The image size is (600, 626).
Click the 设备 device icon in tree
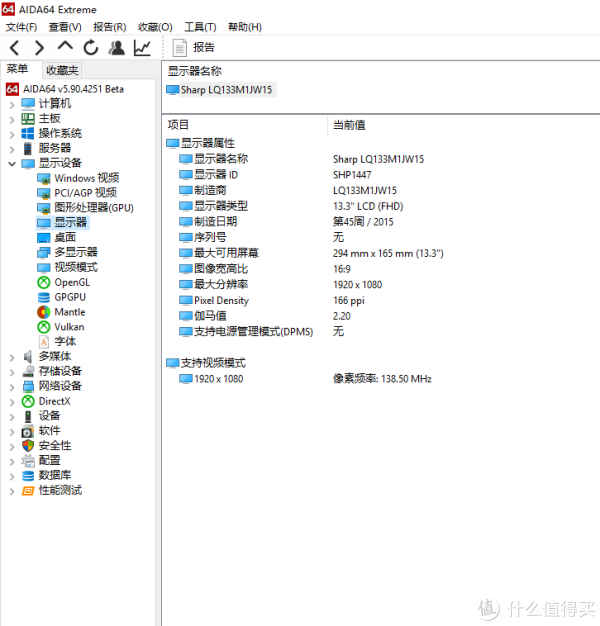pos(28,416)
